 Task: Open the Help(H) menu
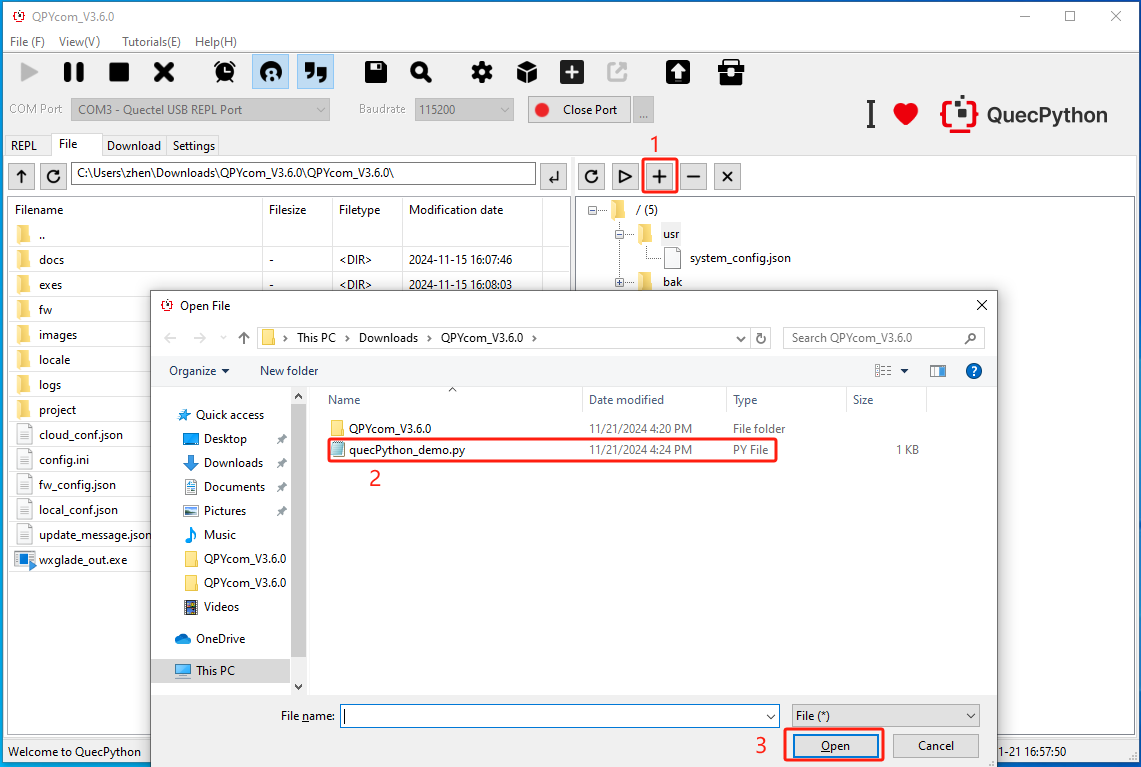215,41
